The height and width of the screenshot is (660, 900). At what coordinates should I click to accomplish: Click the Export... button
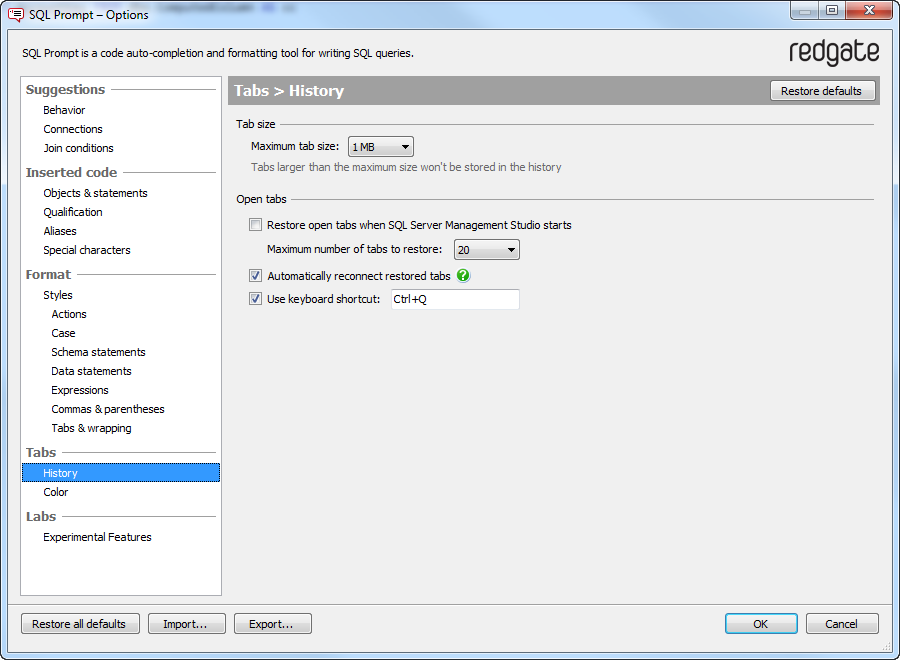tap(272, 624)
